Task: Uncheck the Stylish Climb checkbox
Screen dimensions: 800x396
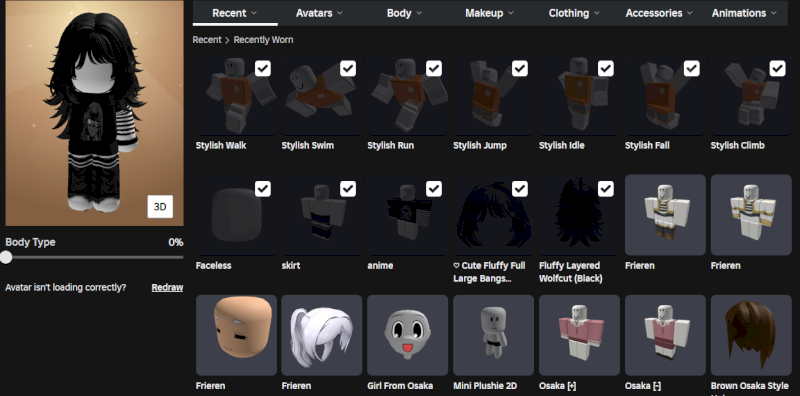Action: 777,68
